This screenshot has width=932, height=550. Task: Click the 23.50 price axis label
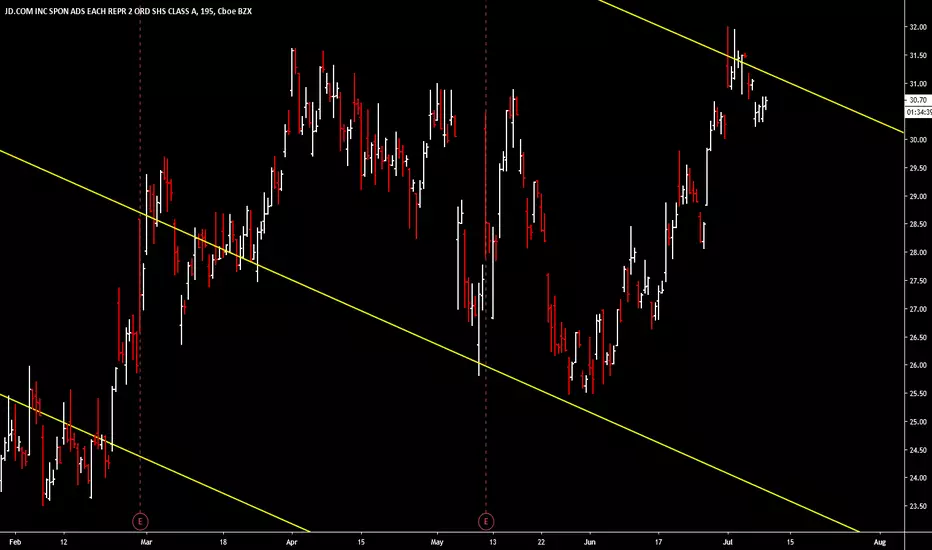coord(918,506)
